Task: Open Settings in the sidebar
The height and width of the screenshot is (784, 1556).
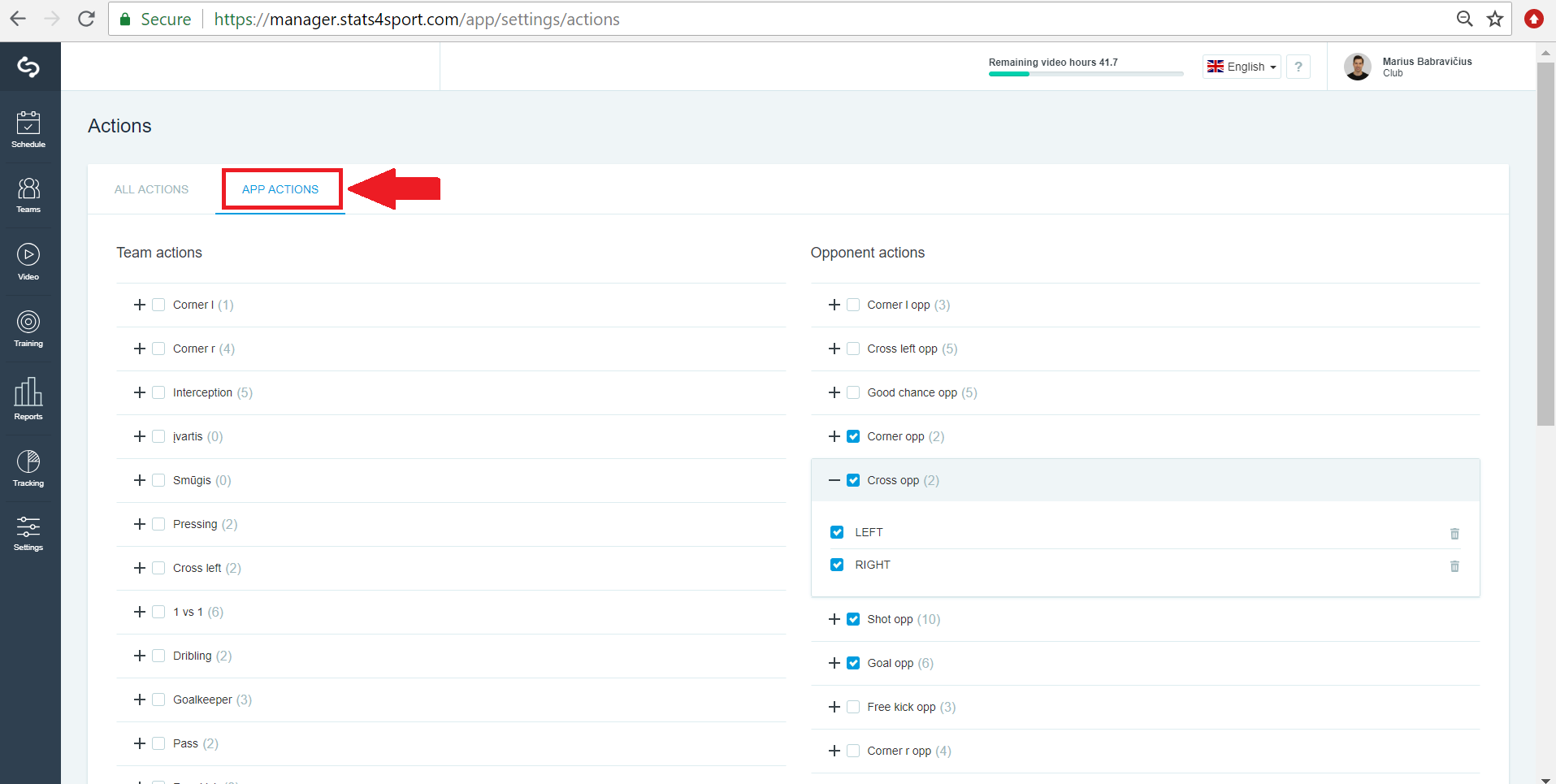Action: [x=28, y=534]
